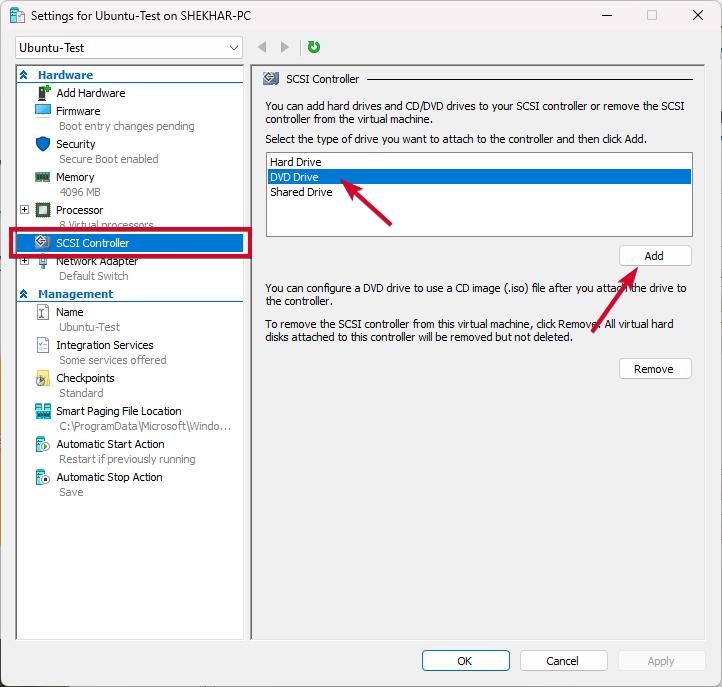Select Add Hardware in the tree
Screen dimensions: 722x687
[91, 93]
